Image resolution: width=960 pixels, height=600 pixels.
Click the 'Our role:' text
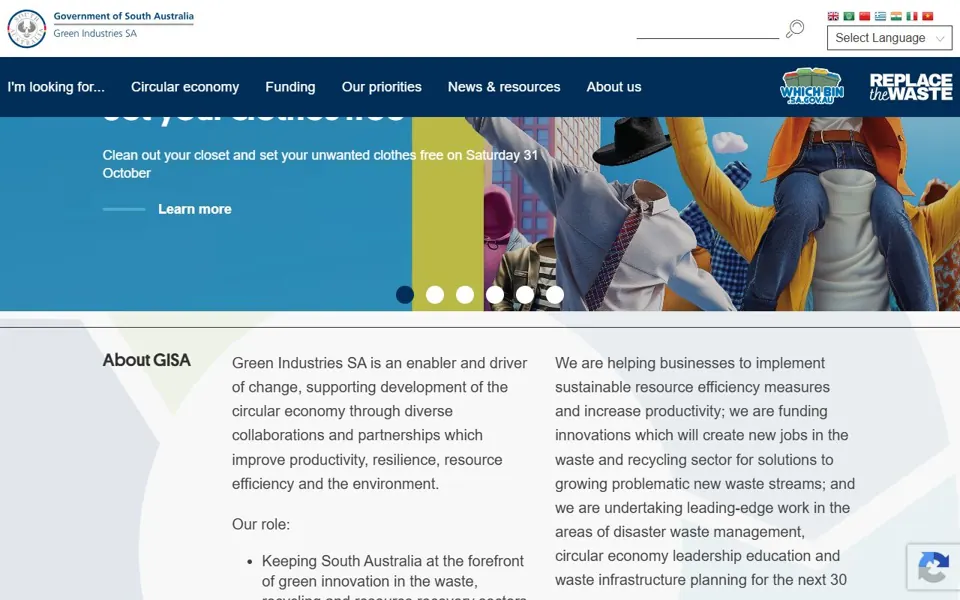coord(261,525)
